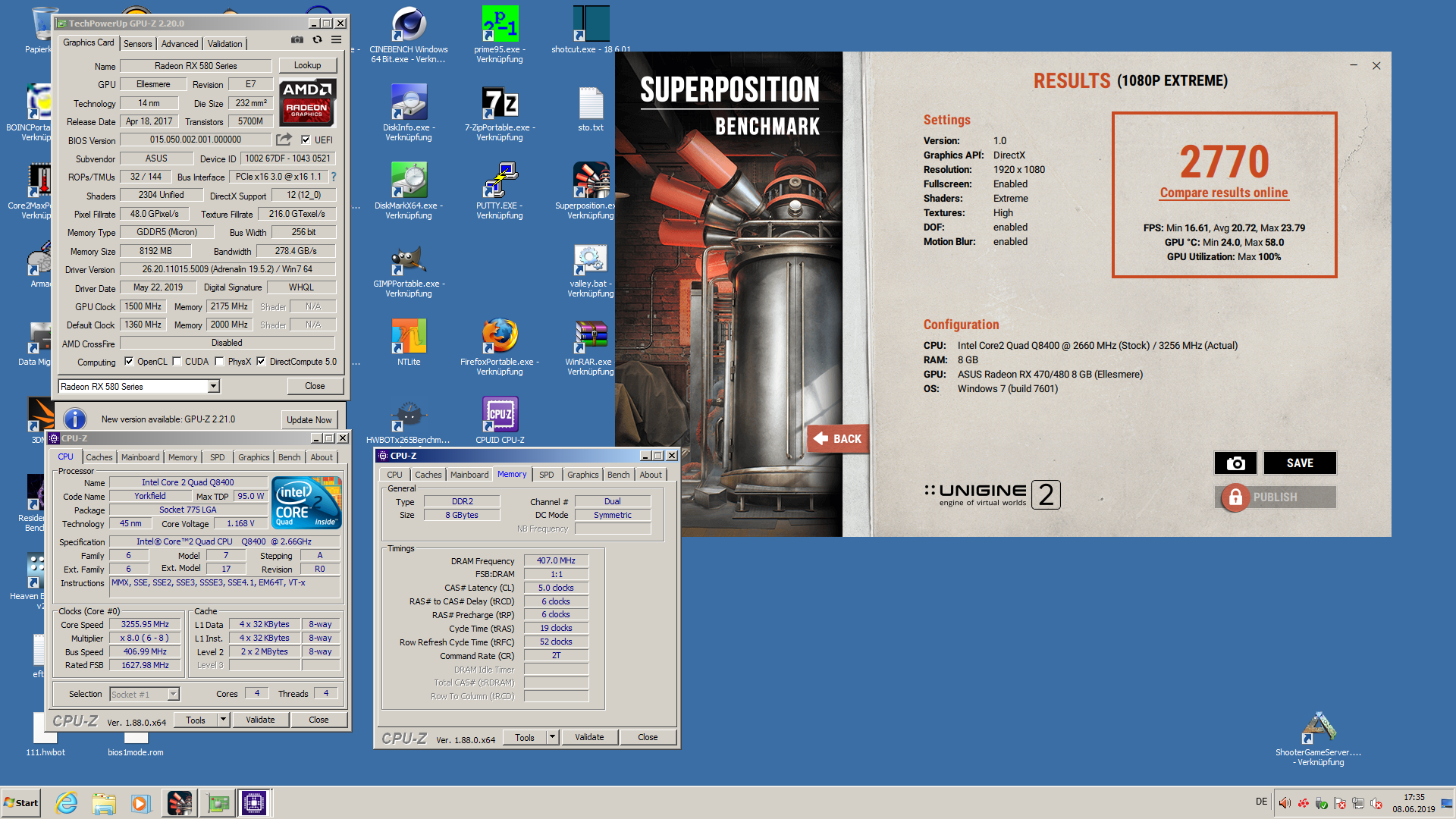This screenshot has width=1456, height=819.
Task: Open Mainboard tab in left CPU-Z window
Action: click(140, 457)
